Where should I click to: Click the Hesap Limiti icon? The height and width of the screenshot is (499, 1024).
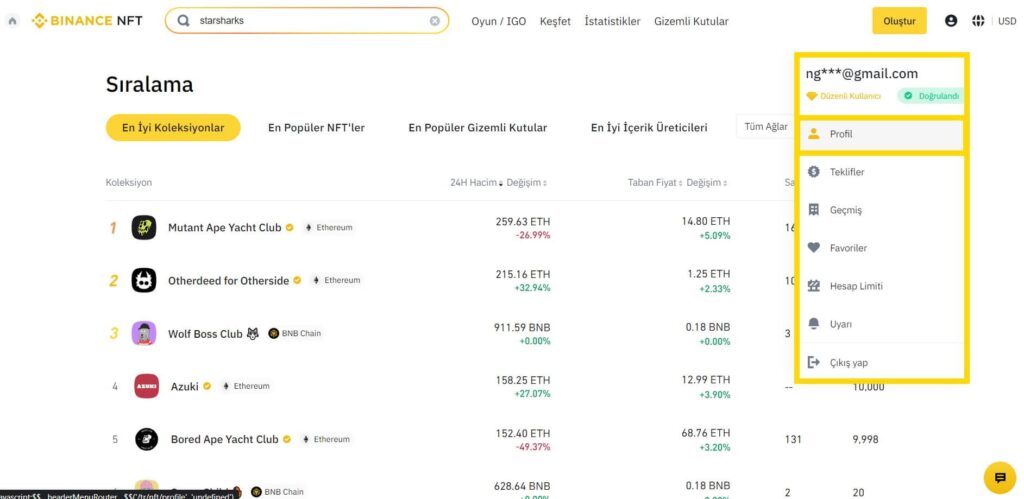point(813,286)
